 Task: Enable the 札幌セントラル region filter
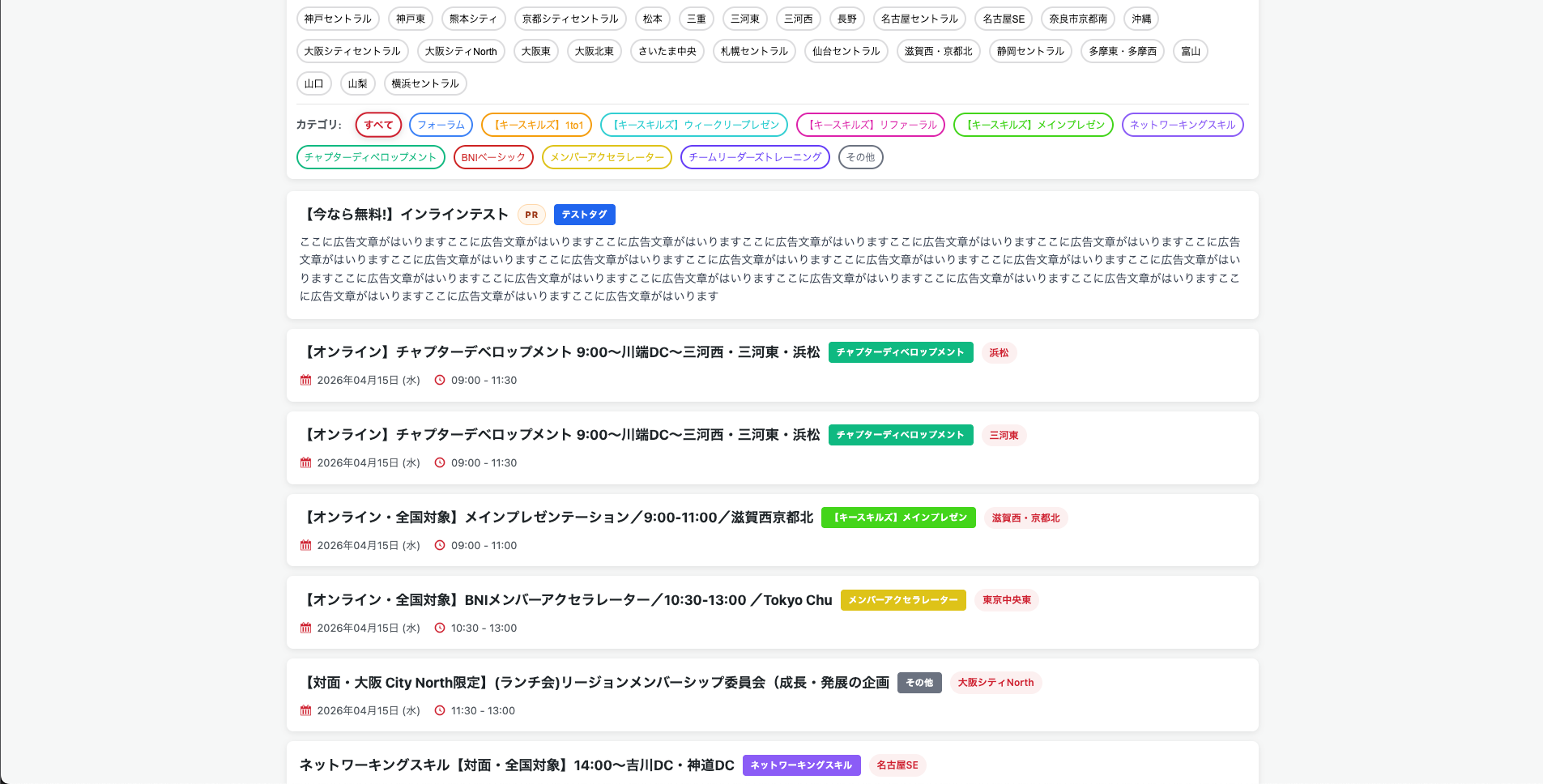tap(754, 50)
